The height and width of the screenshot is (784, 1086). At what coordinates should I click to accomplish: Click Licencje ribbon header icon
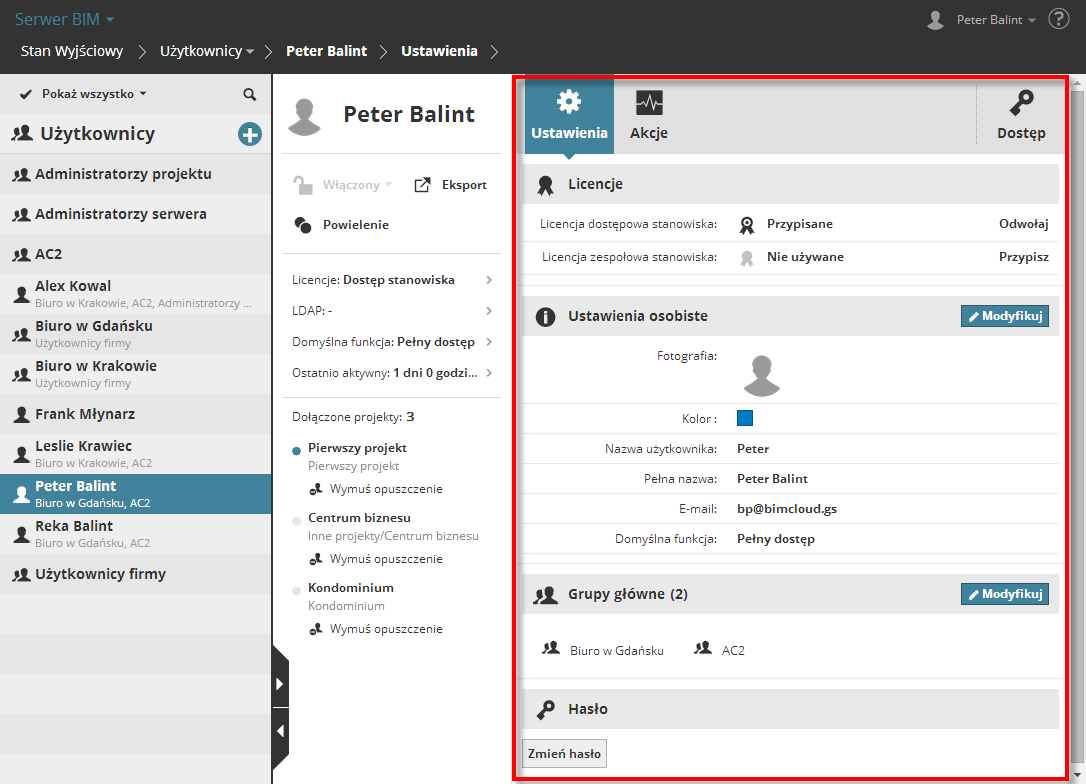(x=545, y=185)
